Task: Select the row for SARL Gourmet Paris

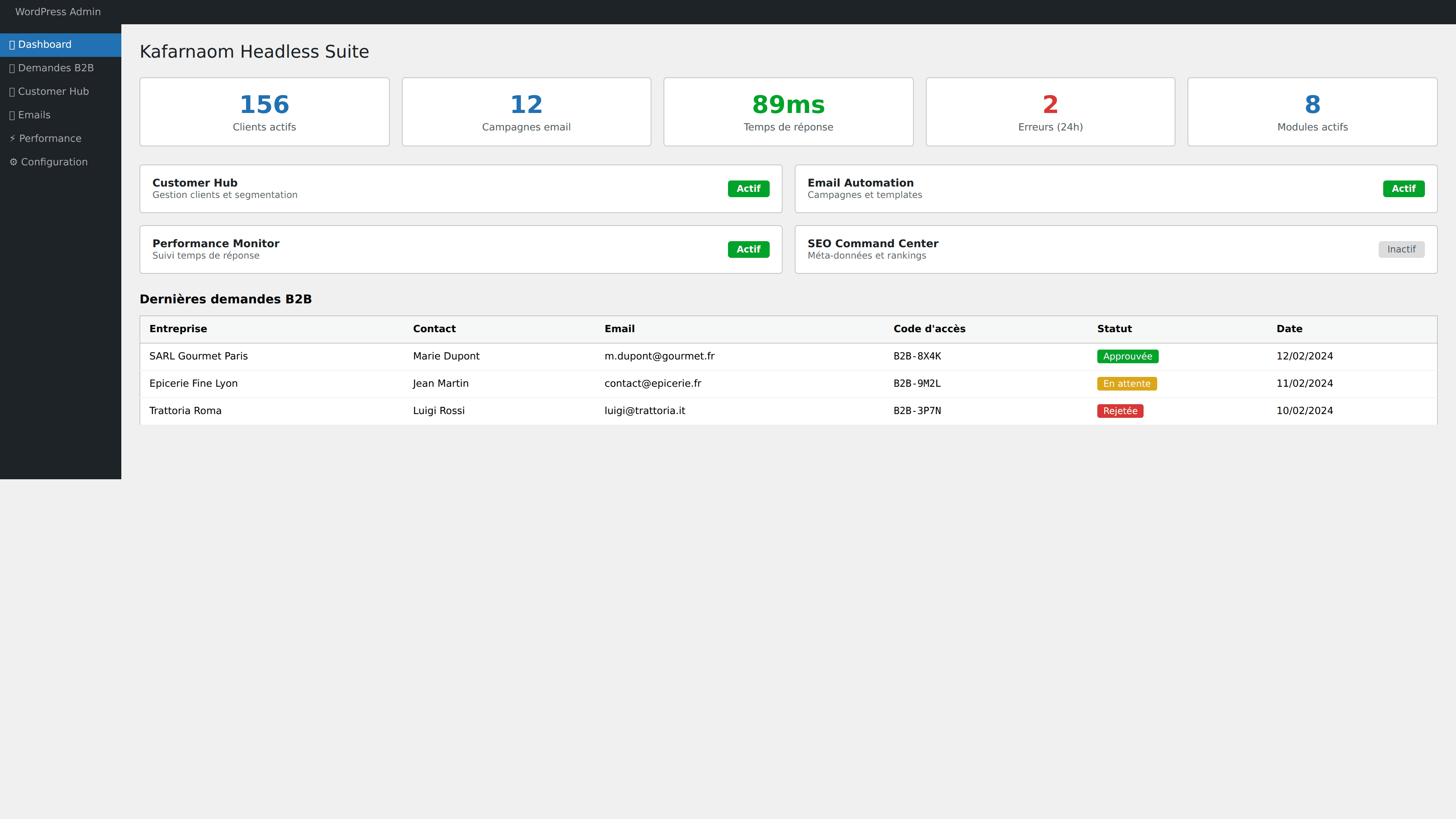Action: 565,356
